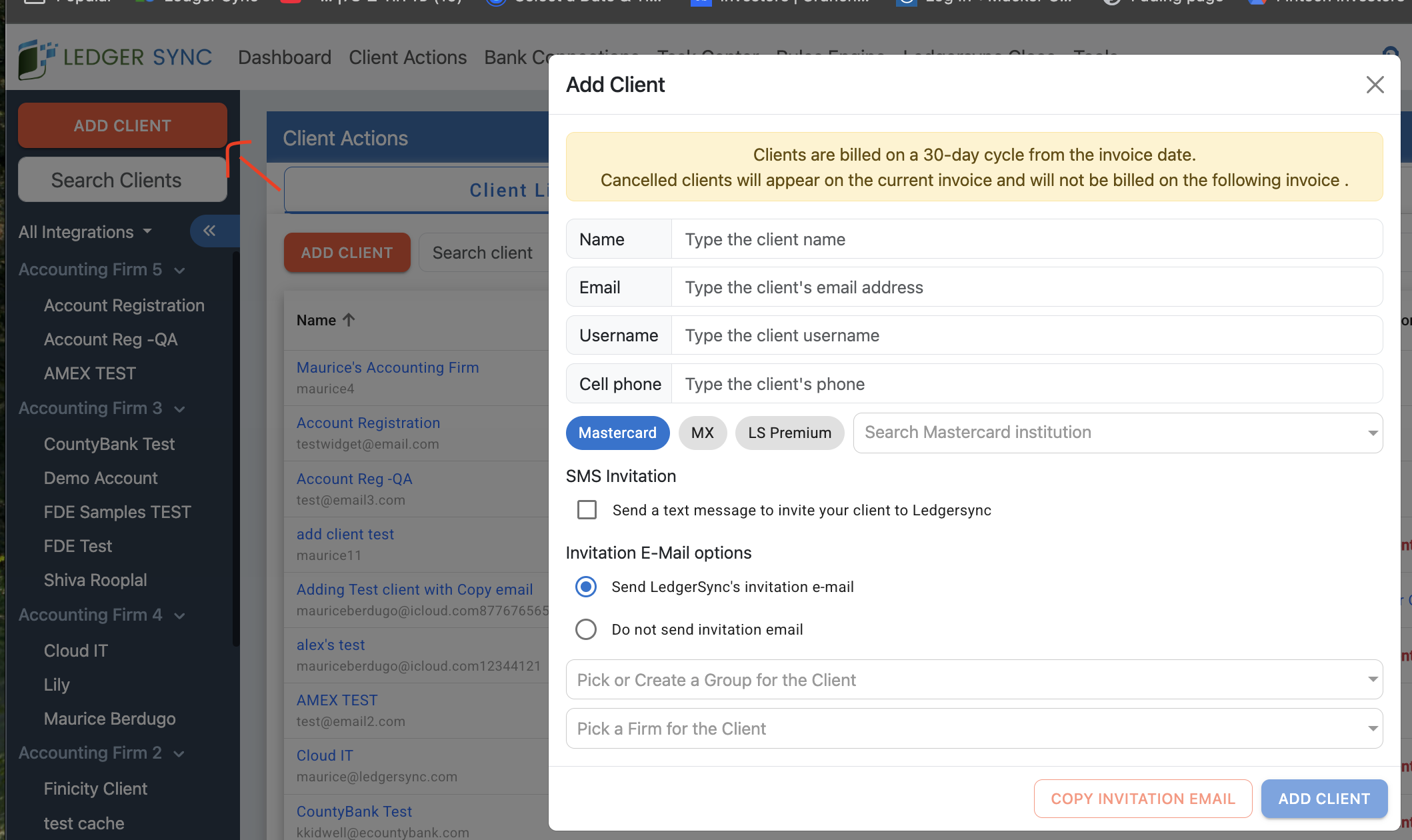Screen dimensions: 1412x840
Task: Focus the Cell phone input field
Action: pos(1027,384)
